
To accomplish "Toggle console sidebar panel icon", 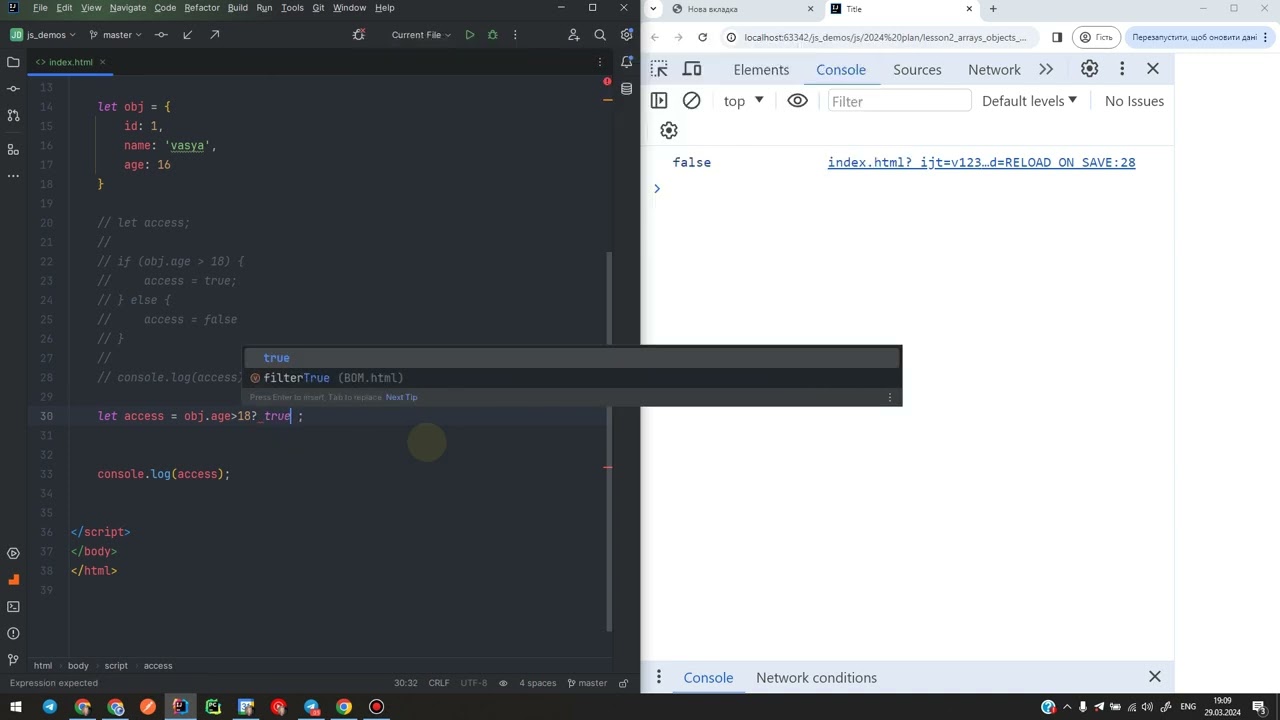I will (x=659, y=100).
